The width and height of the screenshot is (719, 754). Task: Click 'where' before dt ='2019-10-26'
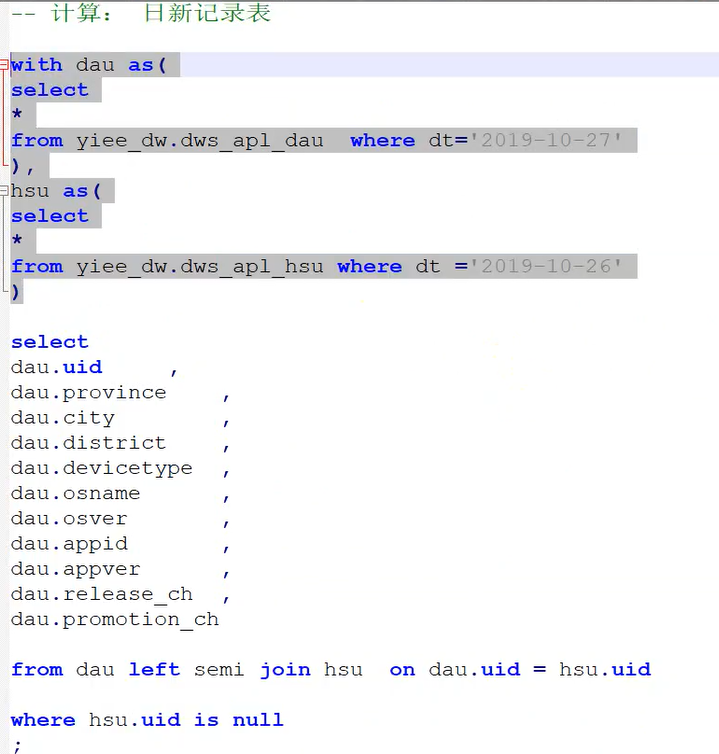369,267
